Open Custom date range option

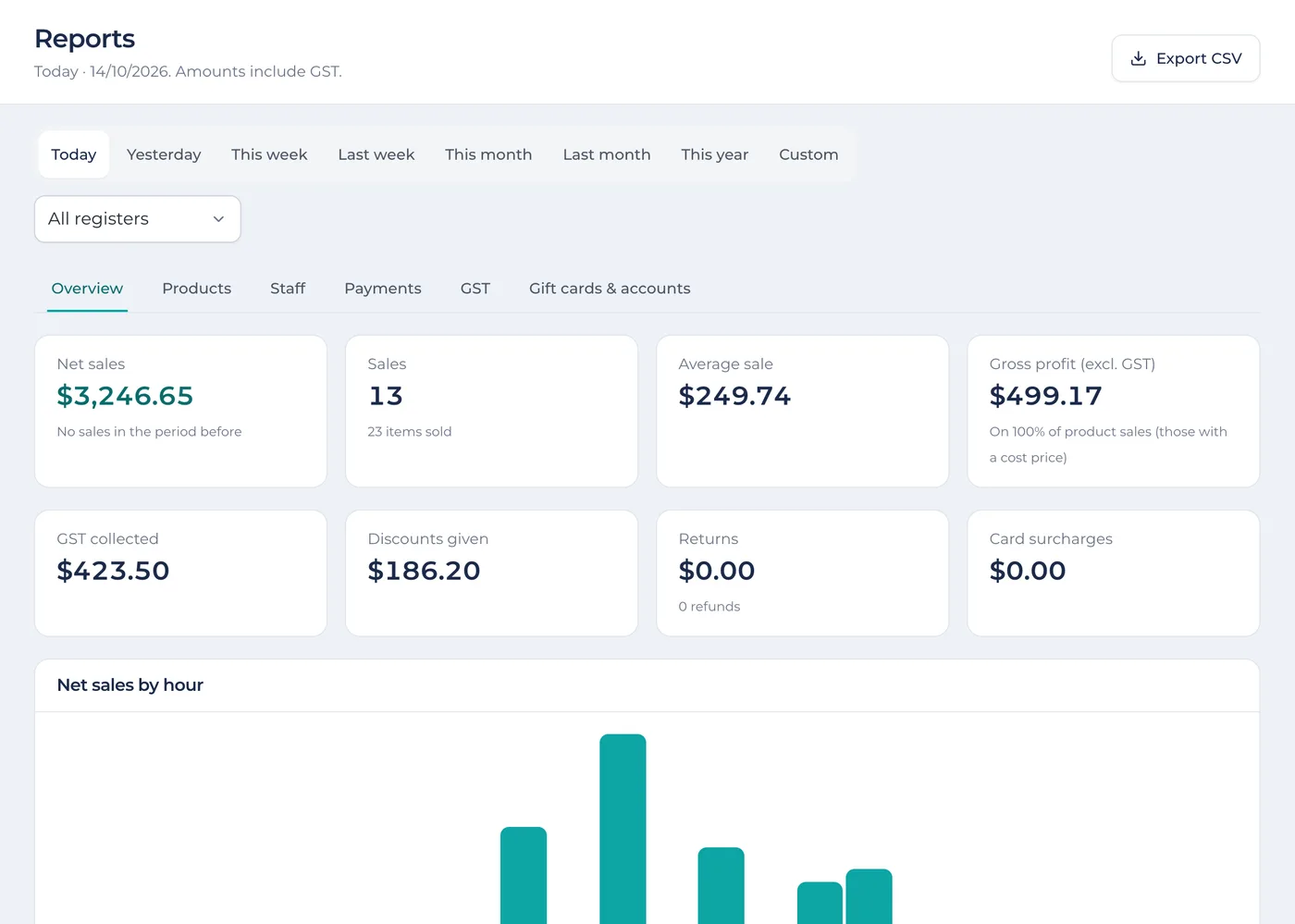808,154
